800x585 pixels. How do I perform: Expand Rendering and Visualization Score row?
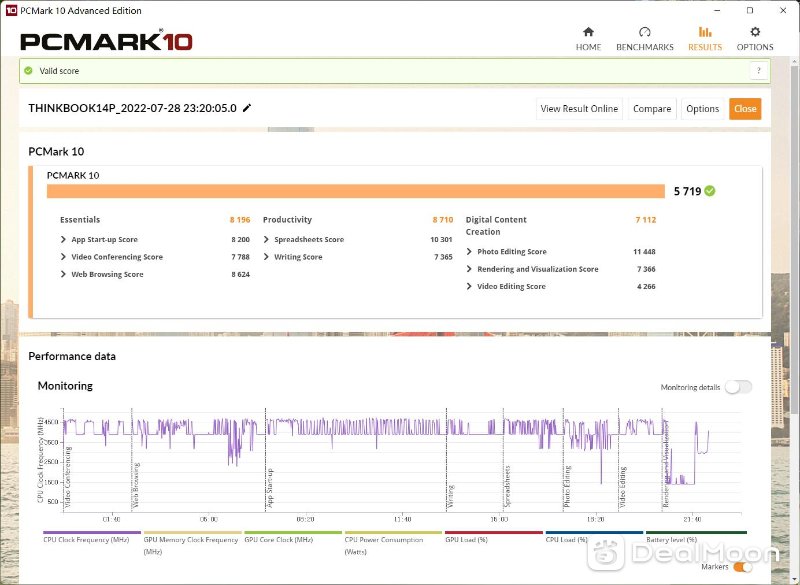pyautogui.click(x=469, y=269)
